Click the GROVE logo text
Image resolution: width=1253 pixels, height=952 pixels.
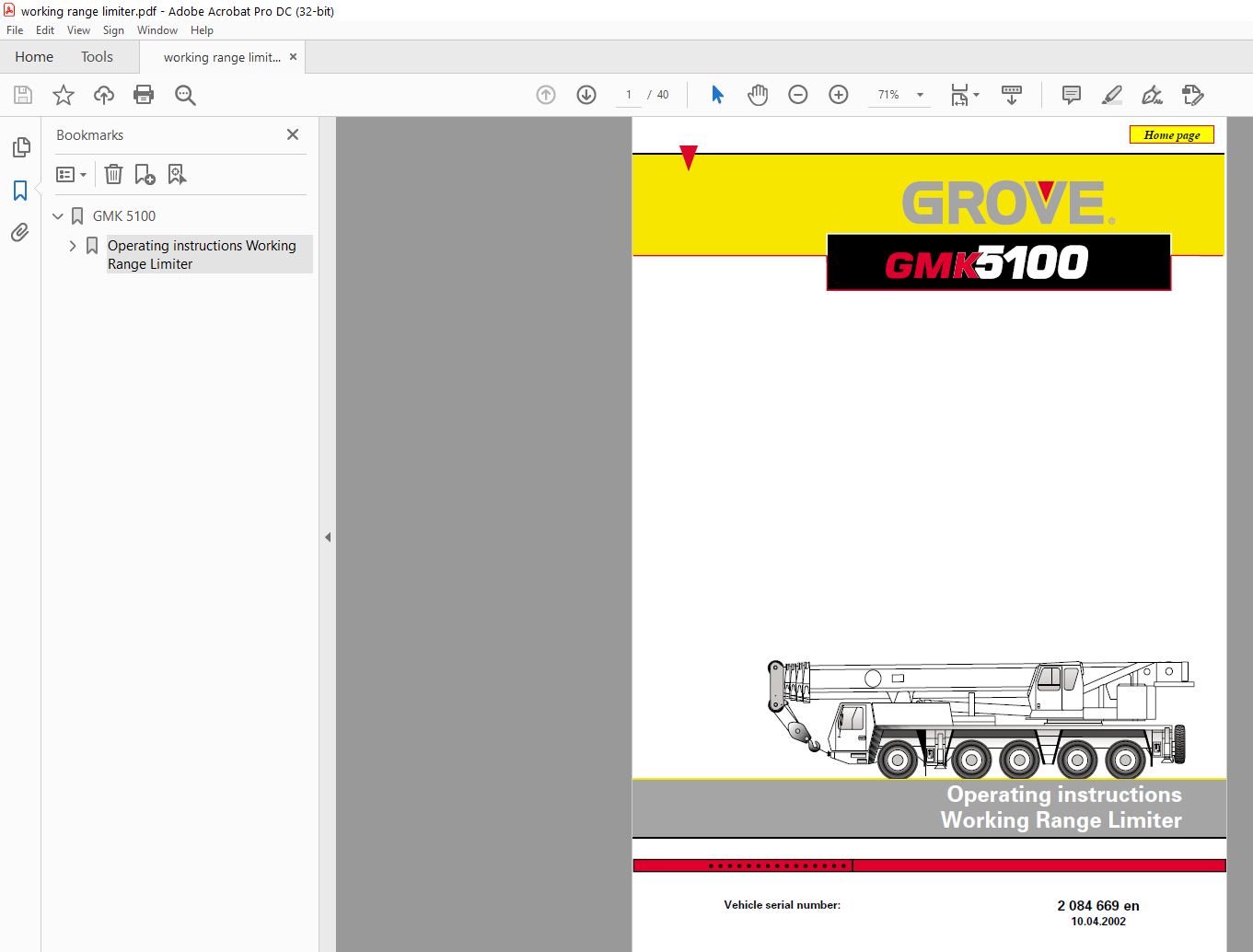point(1008,203)
